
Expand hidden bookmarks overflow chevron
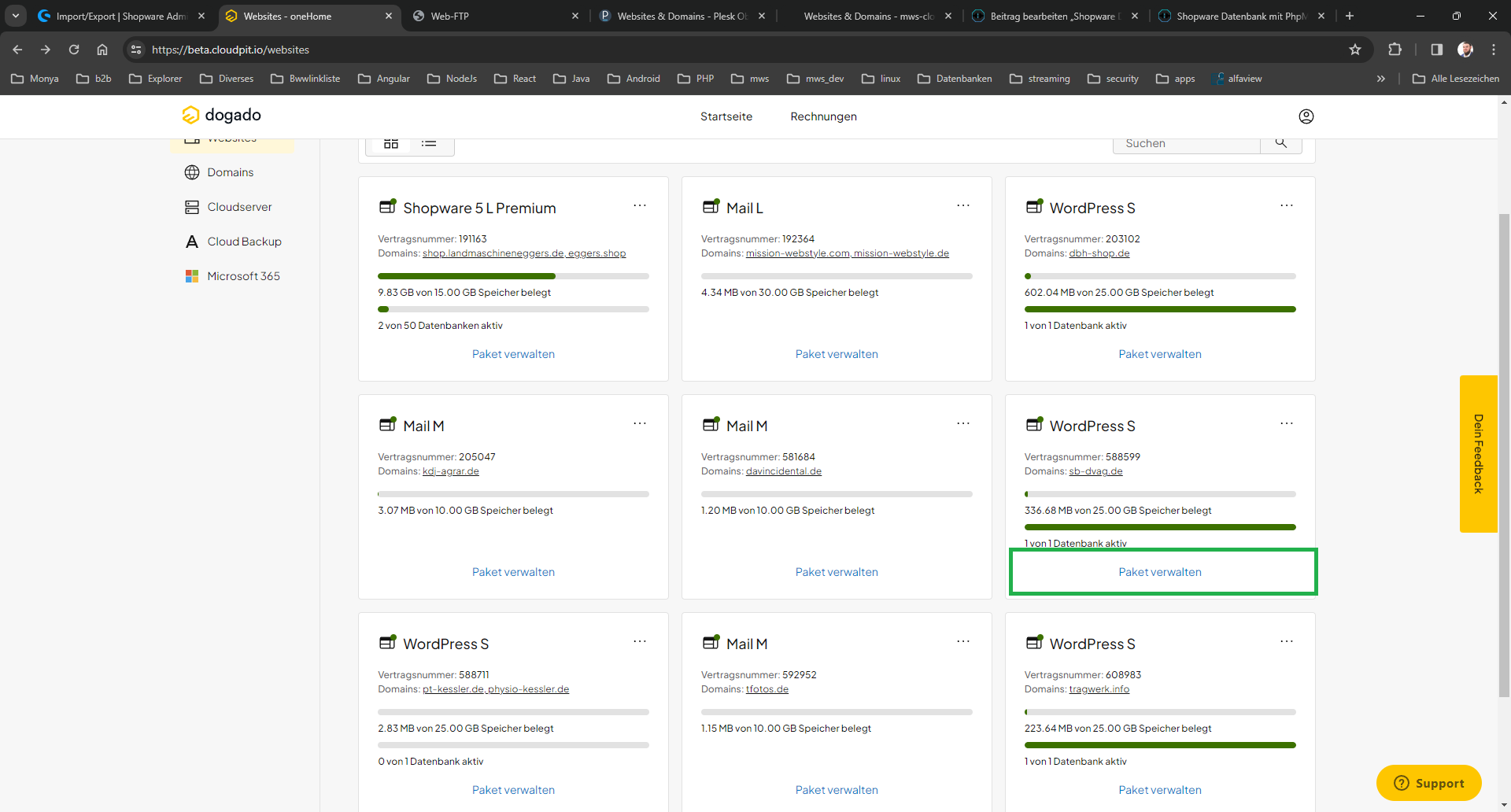click(1380, 79)
